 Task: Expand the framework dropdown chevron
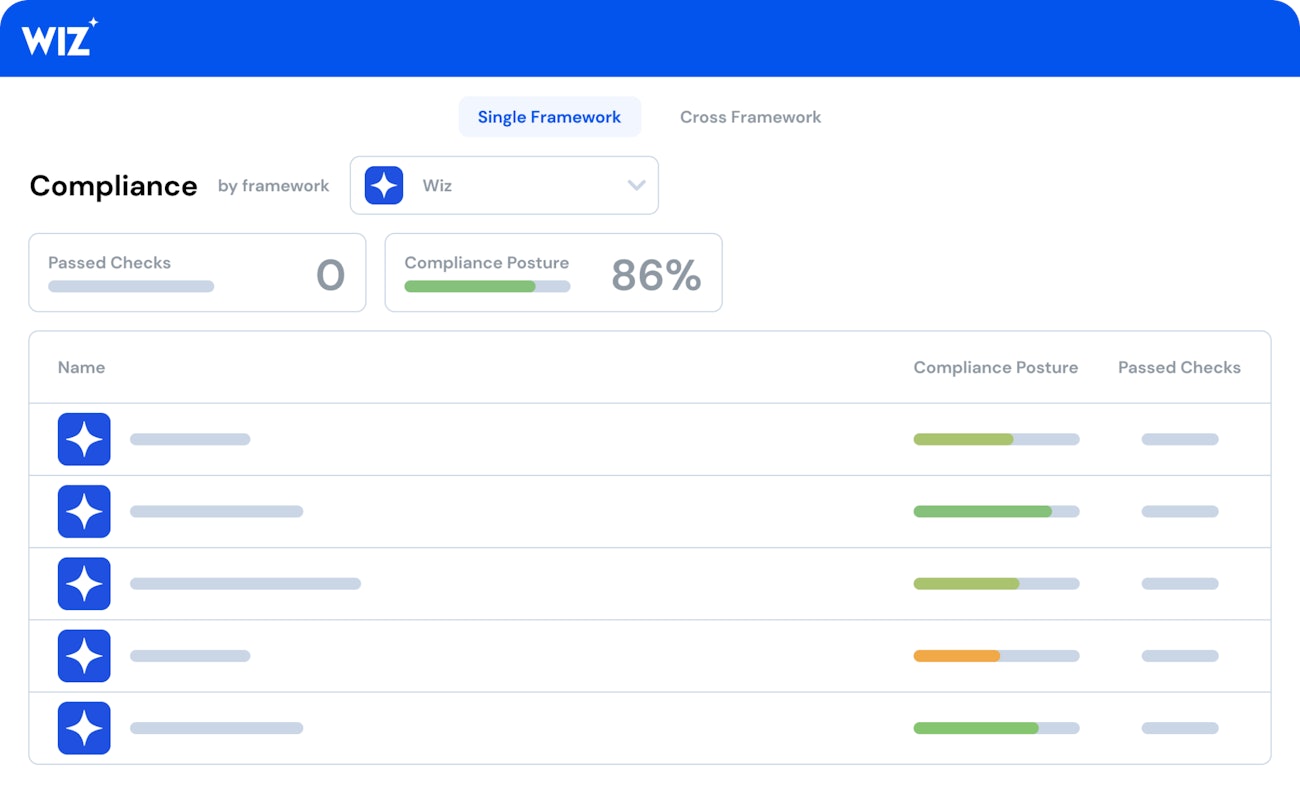[x=636, y=186]
